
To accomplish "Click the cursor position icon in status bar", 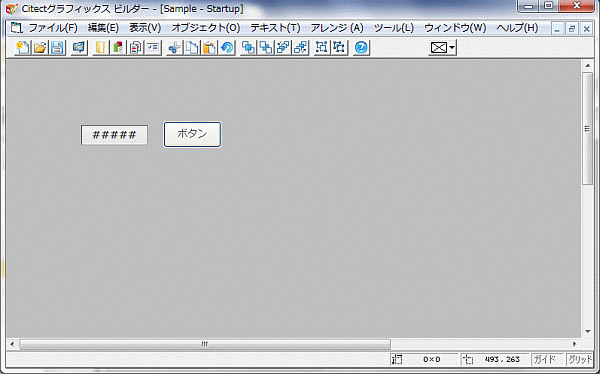I will pyautogui.click(x=468, y=359).
